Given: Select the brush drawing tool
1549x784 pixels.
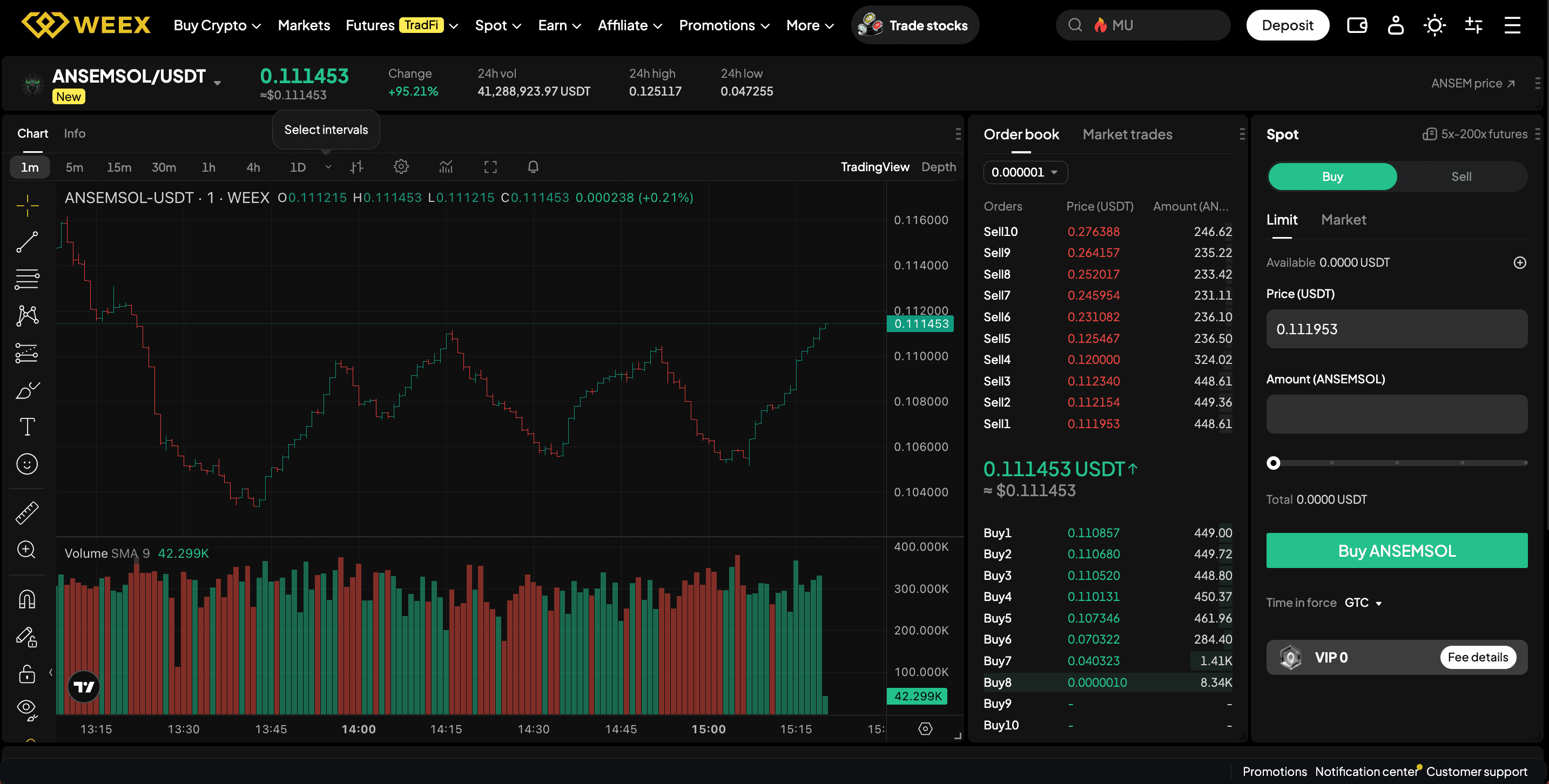Looking at the screenshot, I should (27, 390).
